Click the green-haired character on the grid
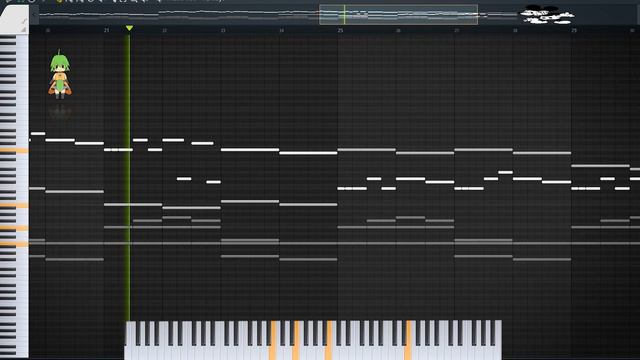Viewport: 640px width, 360px height. tap(60, 75)
